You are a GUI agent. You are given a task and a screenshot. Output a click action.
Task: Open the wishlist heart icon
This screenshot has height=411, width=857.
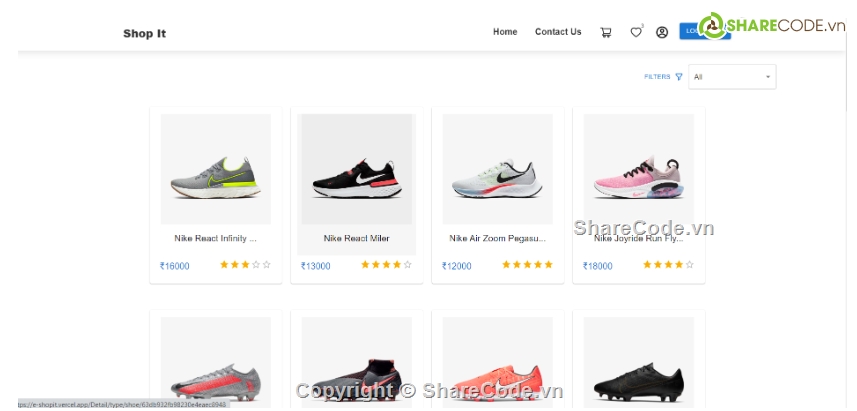[x=636, y=32]
